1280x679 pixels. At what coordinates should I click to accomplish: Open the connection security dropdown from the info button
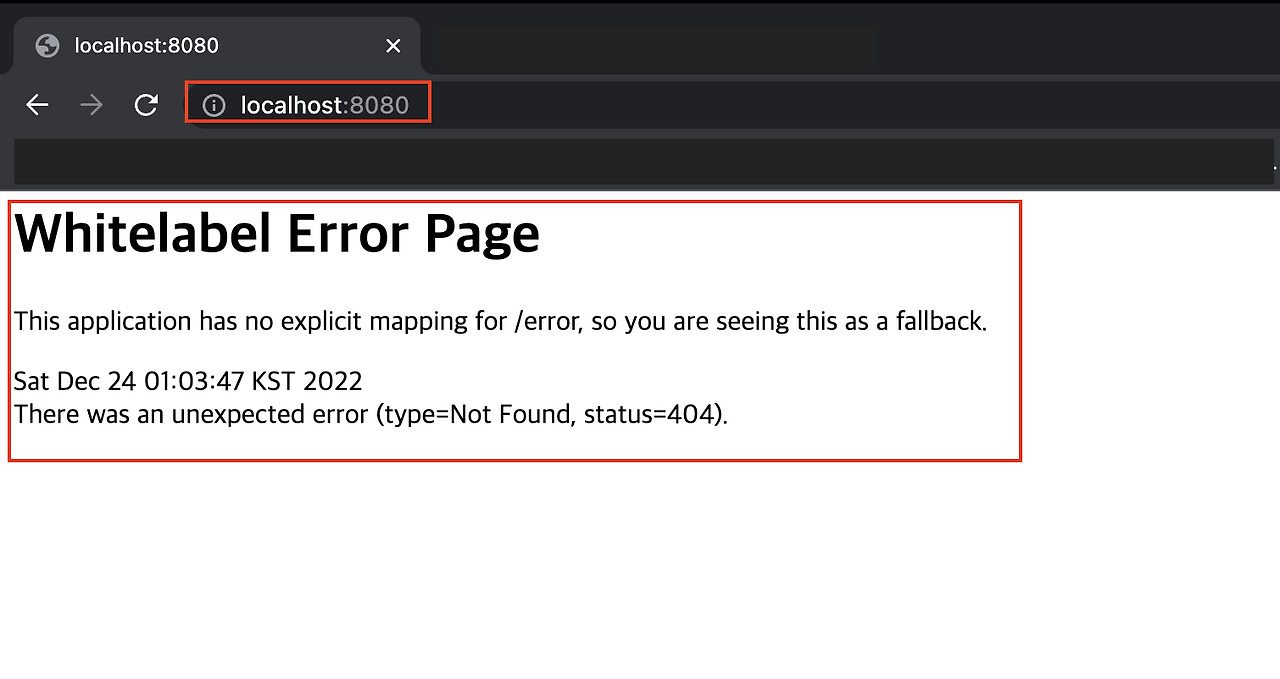[x=213, y=104]
